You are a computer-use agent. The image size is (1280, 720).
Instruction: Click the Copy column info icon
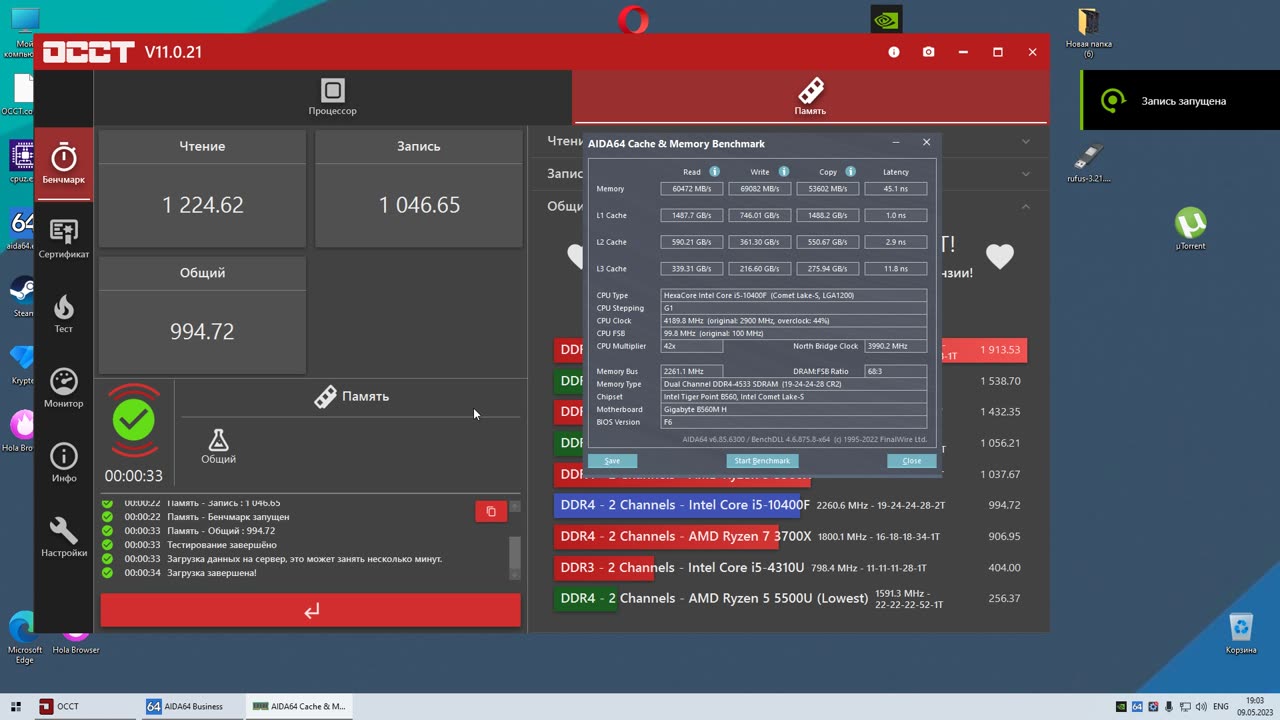850,172
